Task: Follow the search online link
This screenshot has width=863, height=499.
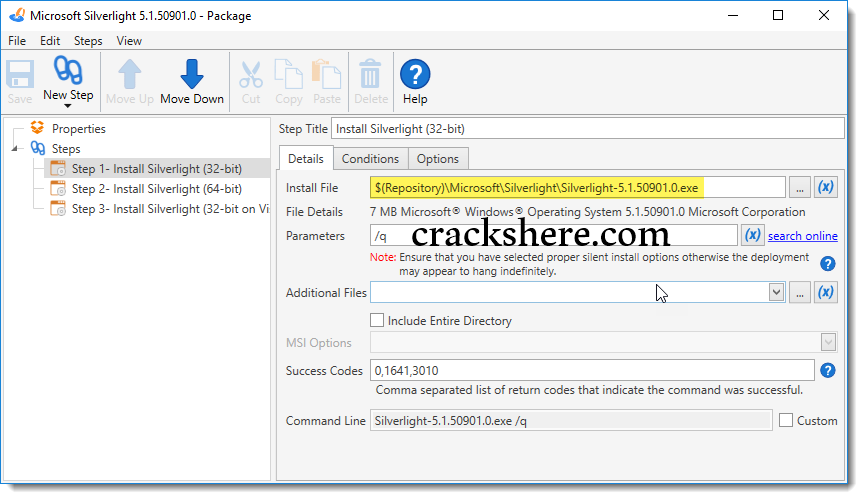Action: pyautogui.click(x=802, y=236)
